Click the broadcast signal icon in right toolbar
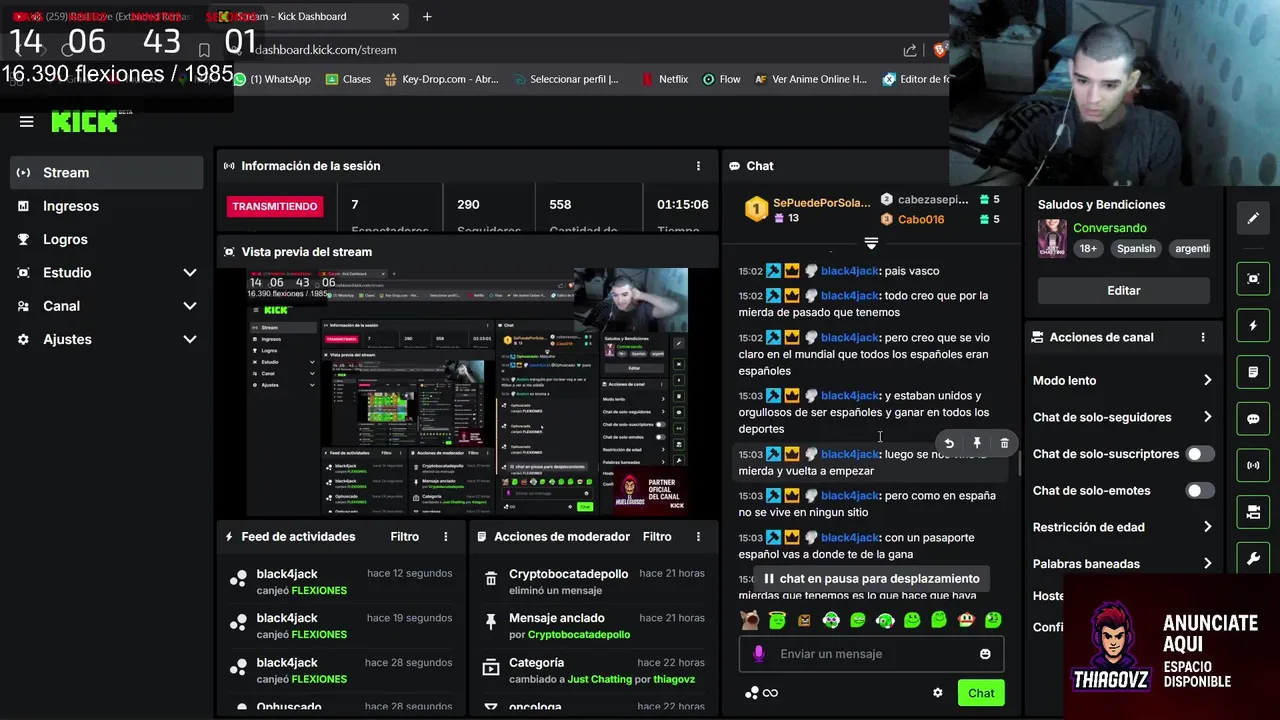1280x720 pixels. point(1253,465)
